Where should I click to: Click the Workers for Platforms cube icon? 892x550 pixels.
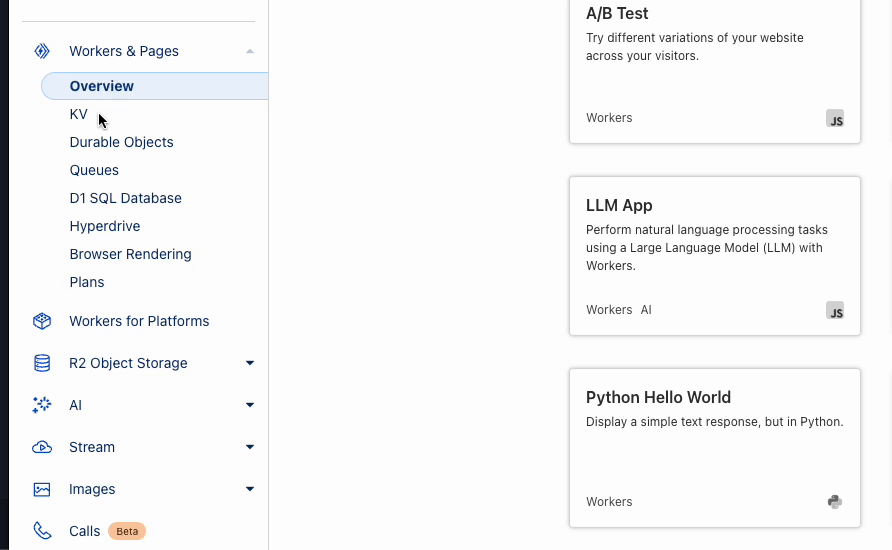tap(42, 321)
